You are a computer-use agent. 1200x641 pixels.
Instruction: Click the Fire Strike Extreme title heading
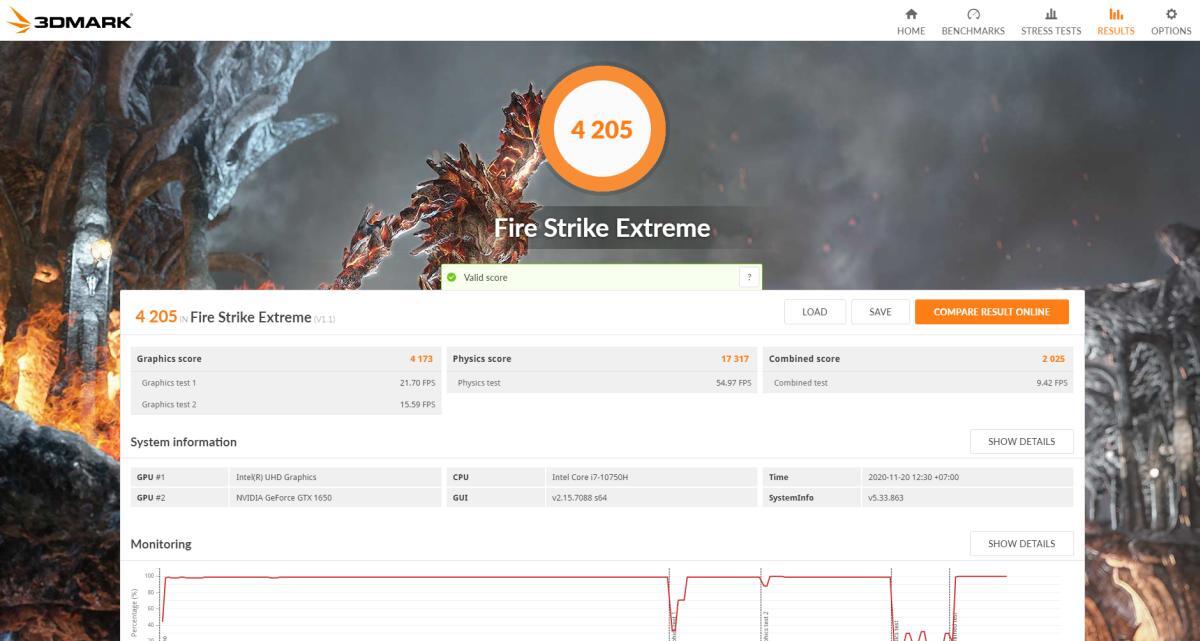point(602,228)
